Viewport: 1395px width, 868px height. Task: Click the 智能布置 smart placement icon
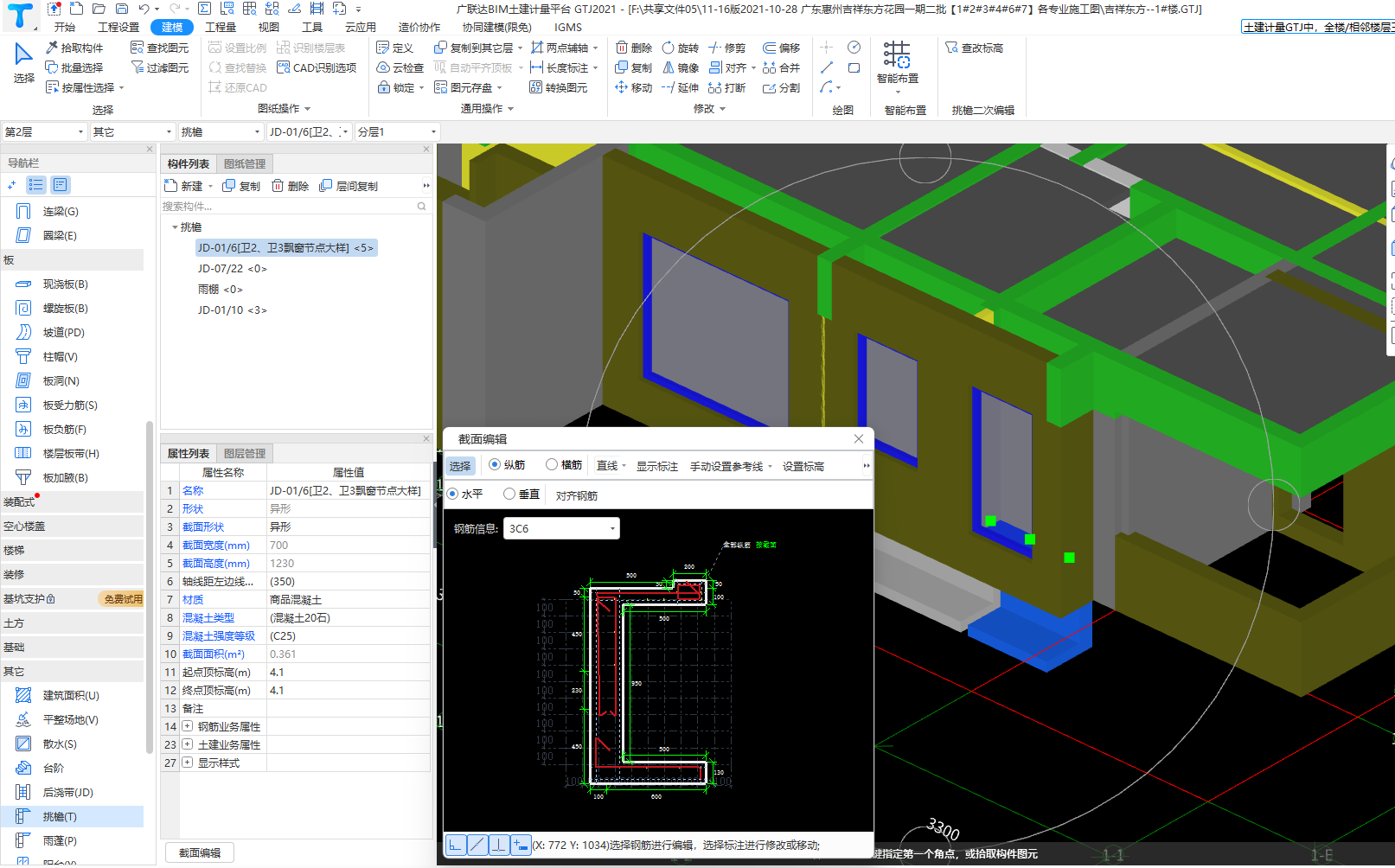tap(897, 55)
